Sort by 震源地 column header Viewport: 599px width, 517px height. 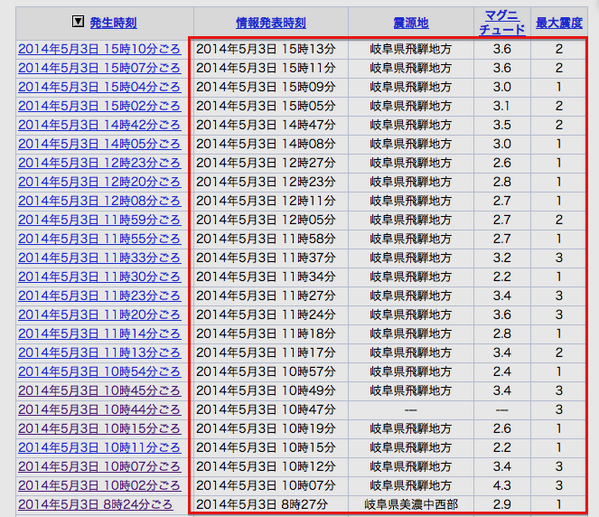point(411,23)
